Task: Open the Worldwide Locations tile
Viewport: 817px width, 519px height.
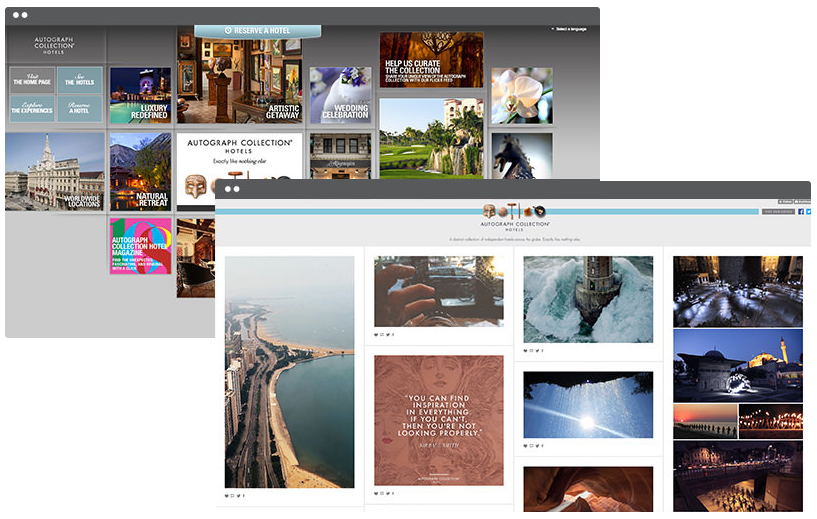Action: pos(55,171)
